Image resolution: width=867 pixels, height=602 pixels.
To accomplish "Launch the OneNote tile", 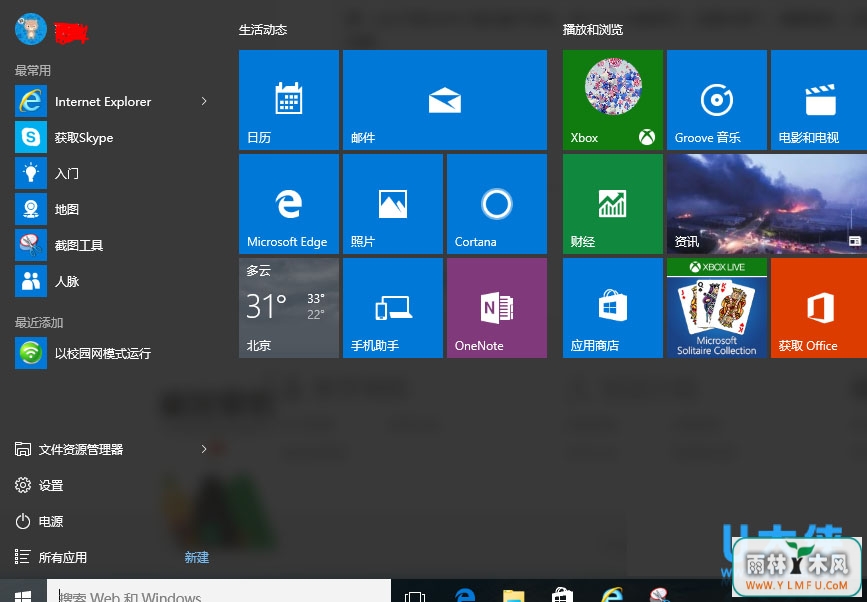I will [497, 308].
